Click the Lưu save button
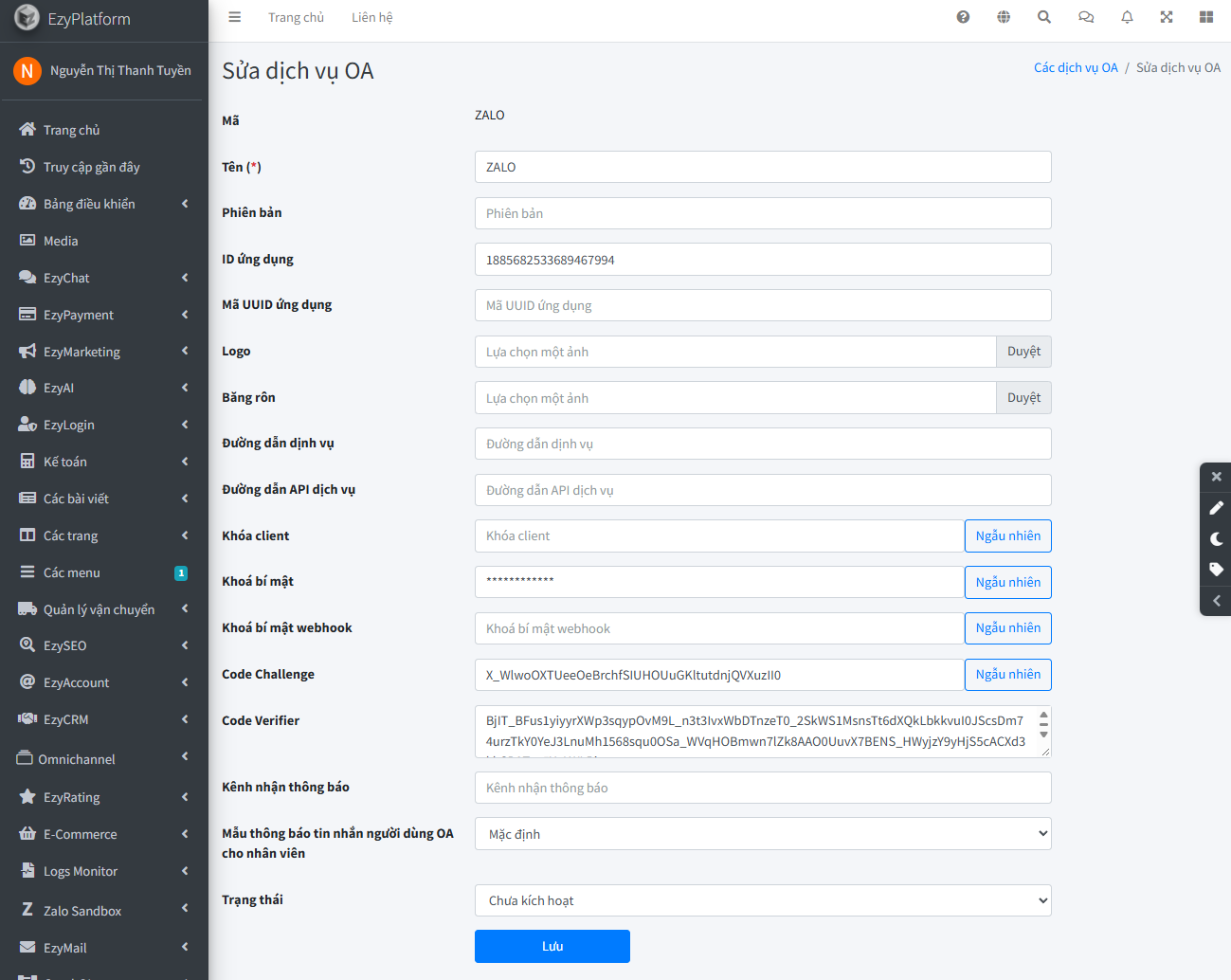Viewport: 1231px width, 980px height. click(x=552, y=946)
